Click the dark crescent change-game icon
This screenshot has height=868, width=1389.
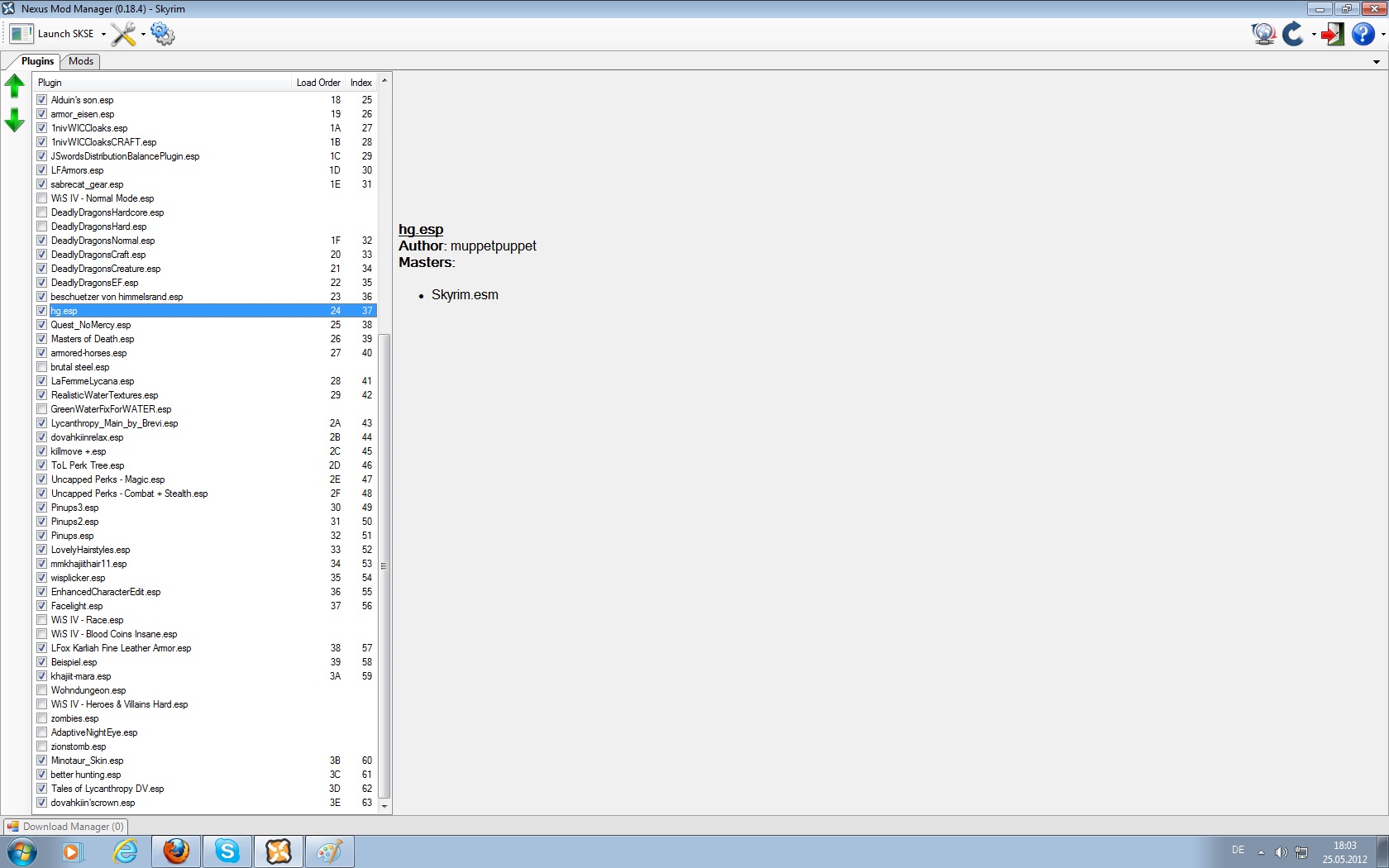[1293, 34]
